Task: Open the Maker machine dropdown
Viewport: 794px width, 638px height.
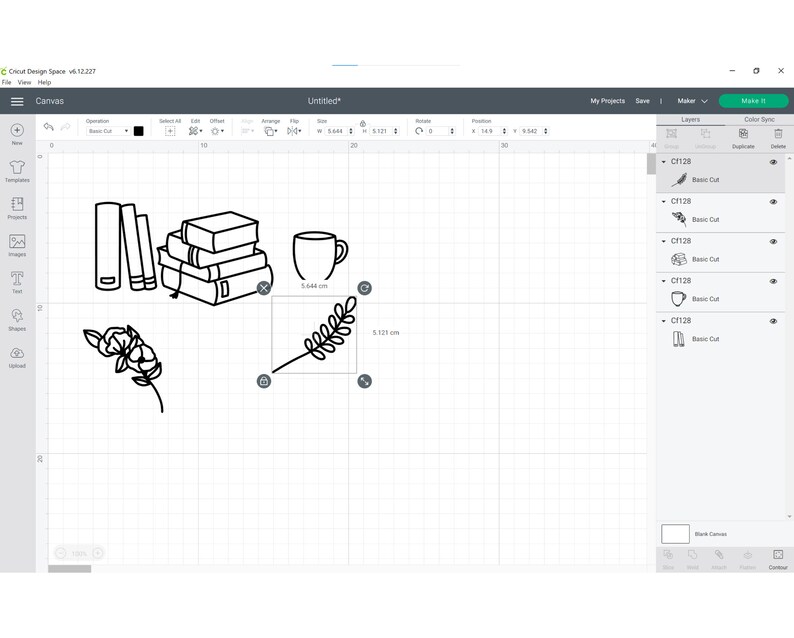Action: click(692, 101)
